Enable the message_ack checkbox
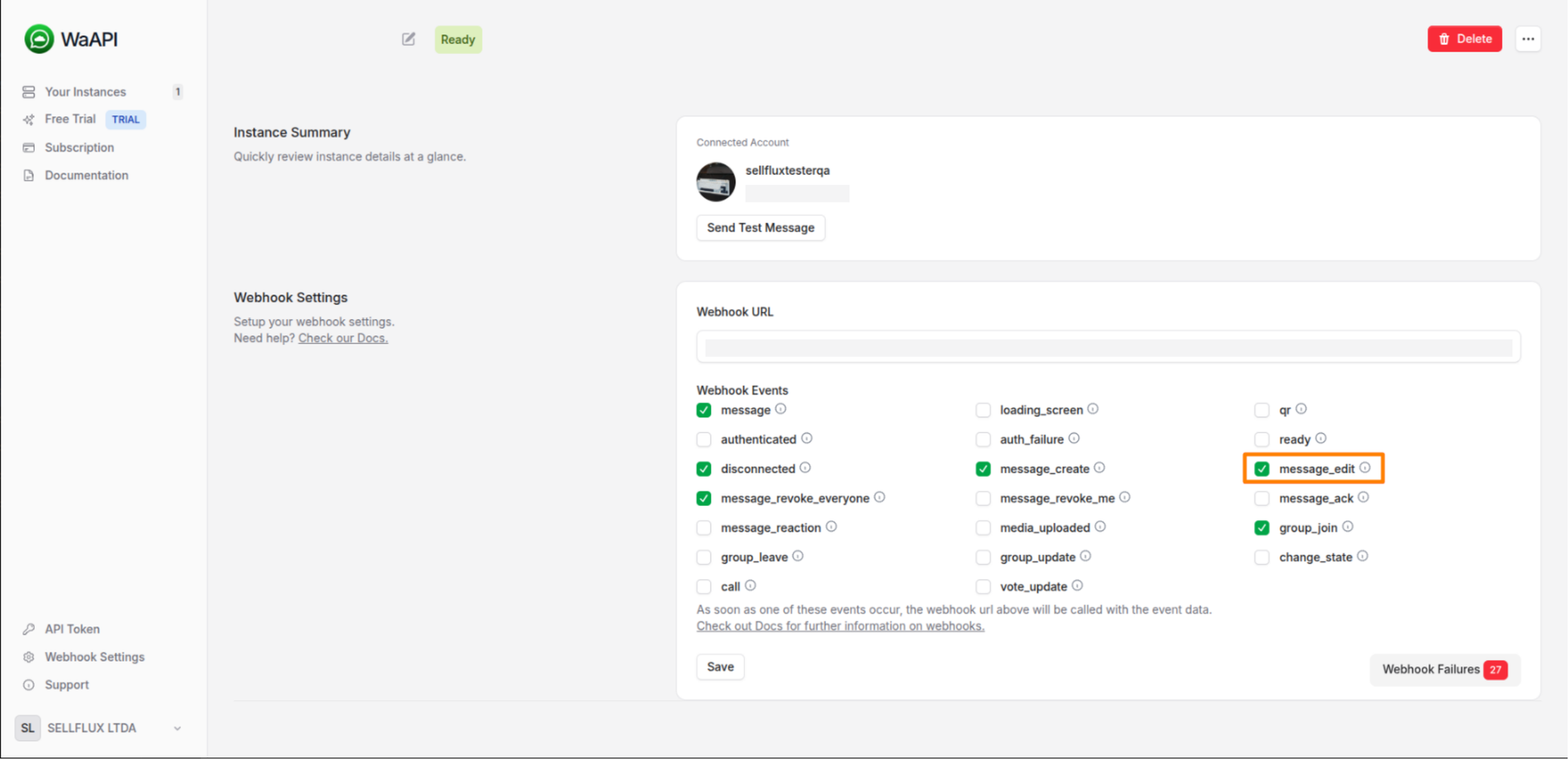1568x759 pixels. click(x=1261, y=498)
